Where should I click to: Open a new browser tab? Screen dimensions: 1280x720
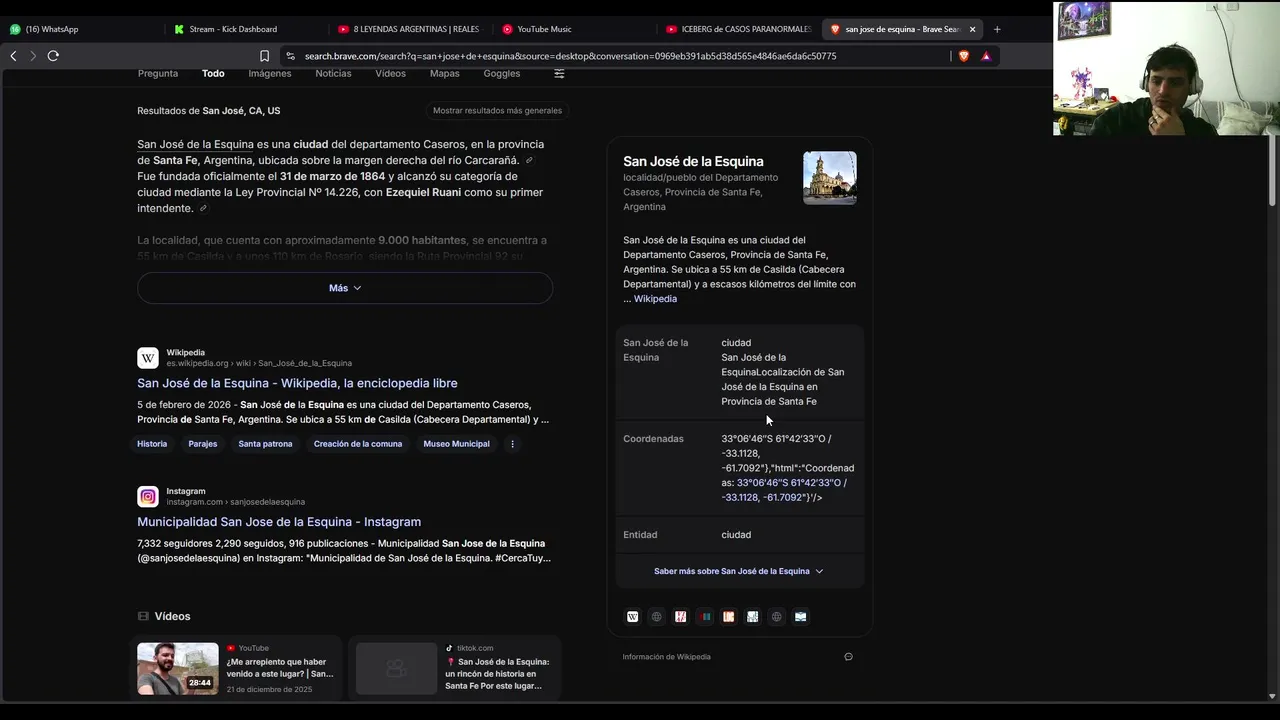pos(997,29)
